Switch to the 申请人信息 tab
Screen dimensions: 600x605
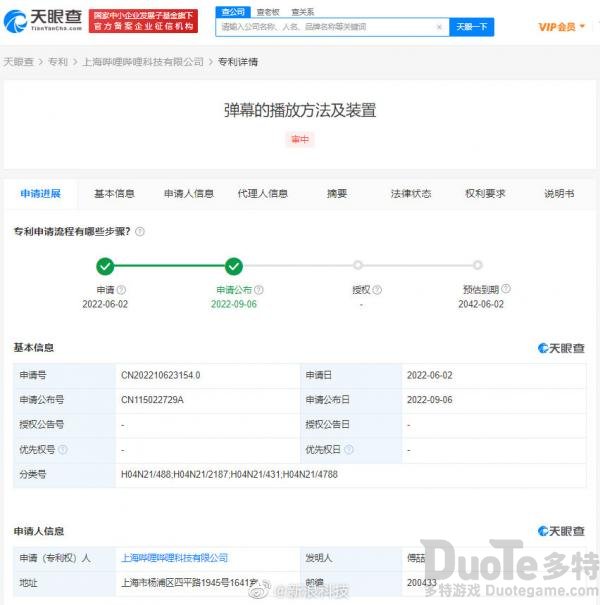(x=189, y=194)
